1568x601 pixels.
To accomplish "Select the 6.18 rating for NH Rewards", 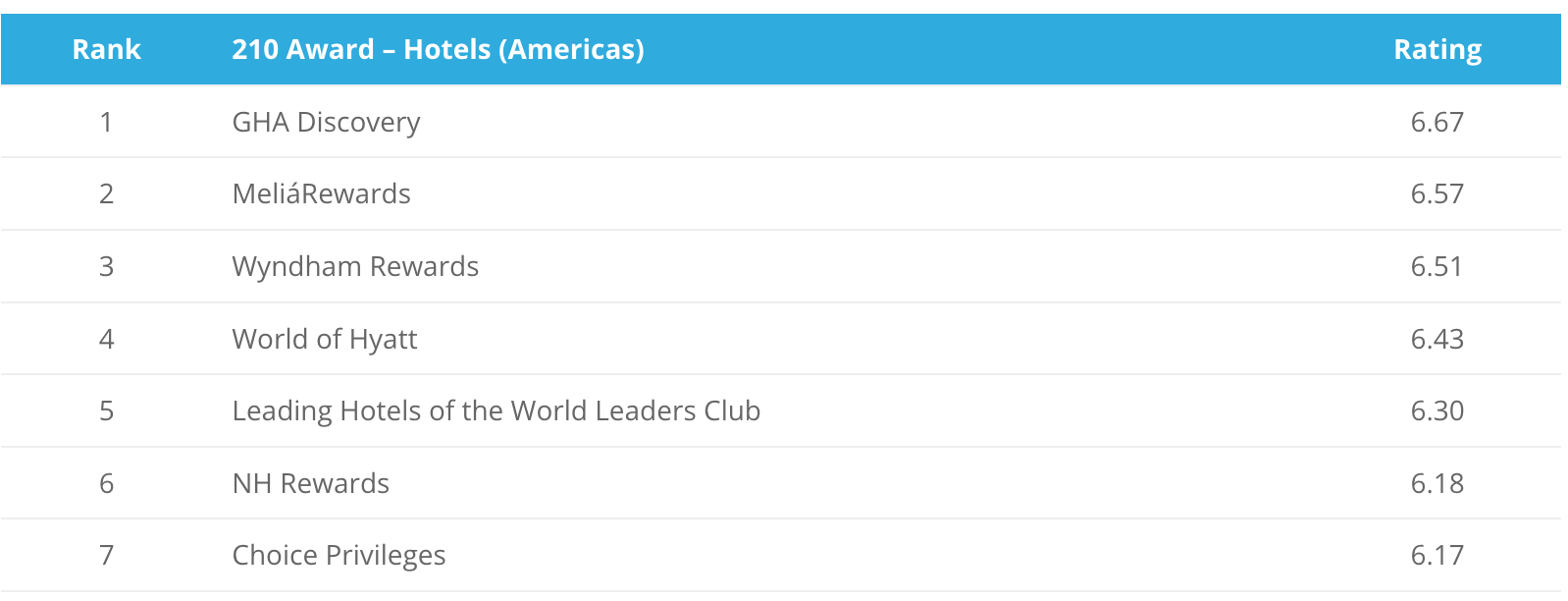I will (x=1437, y=483).
